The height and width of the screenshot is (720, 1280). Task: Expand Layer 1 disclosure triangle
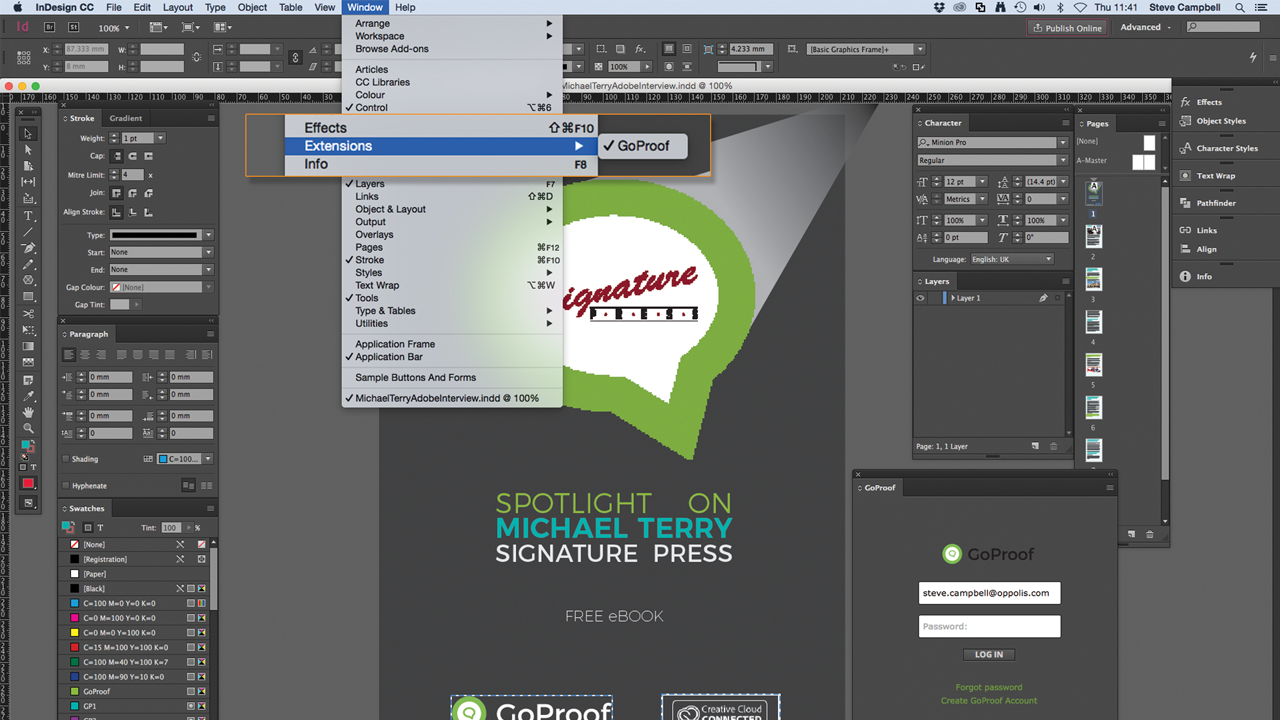tap(953, 298)
